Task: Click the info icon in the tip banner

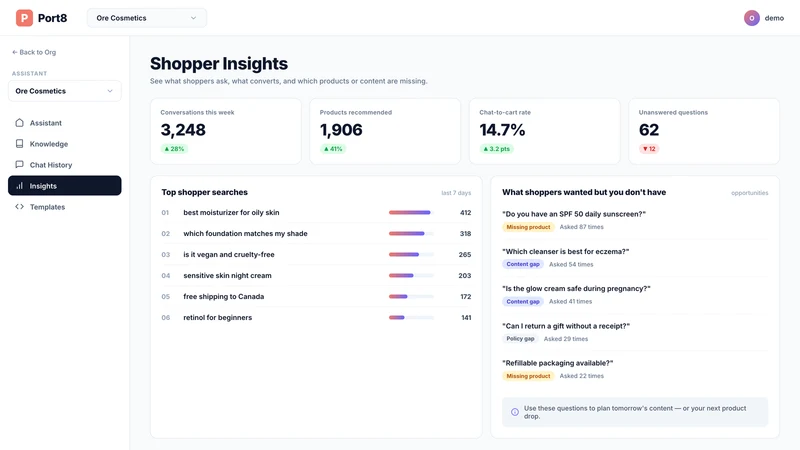Action: [x=515, y=412]
